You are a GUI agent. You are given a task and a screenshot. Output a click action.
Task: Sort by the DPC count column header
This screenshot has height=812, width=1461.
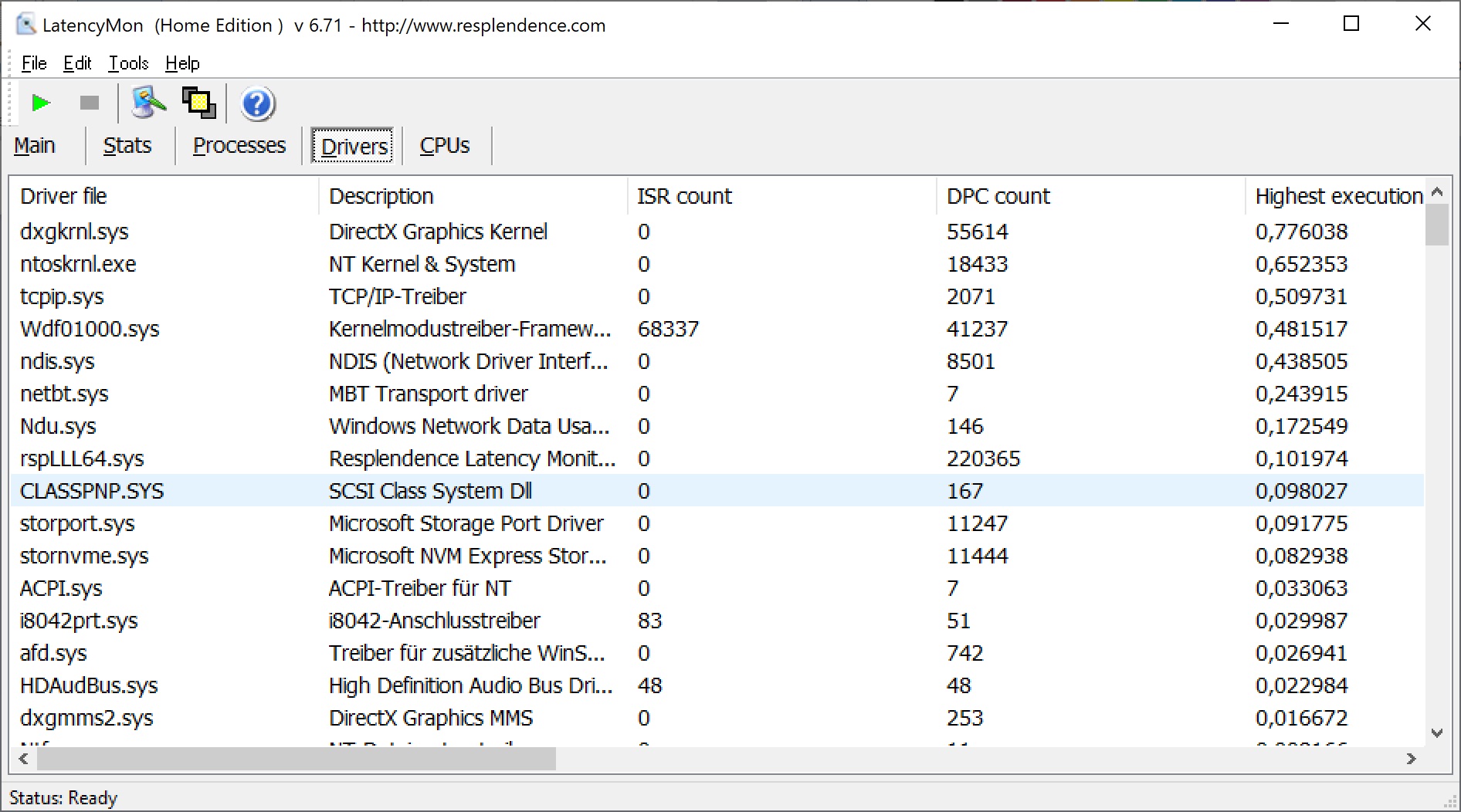[998, 196]
